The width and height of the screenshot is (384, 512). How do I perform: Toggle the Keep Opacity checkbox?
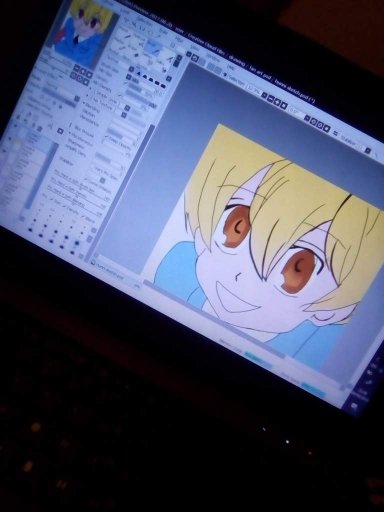click(107, 137)
